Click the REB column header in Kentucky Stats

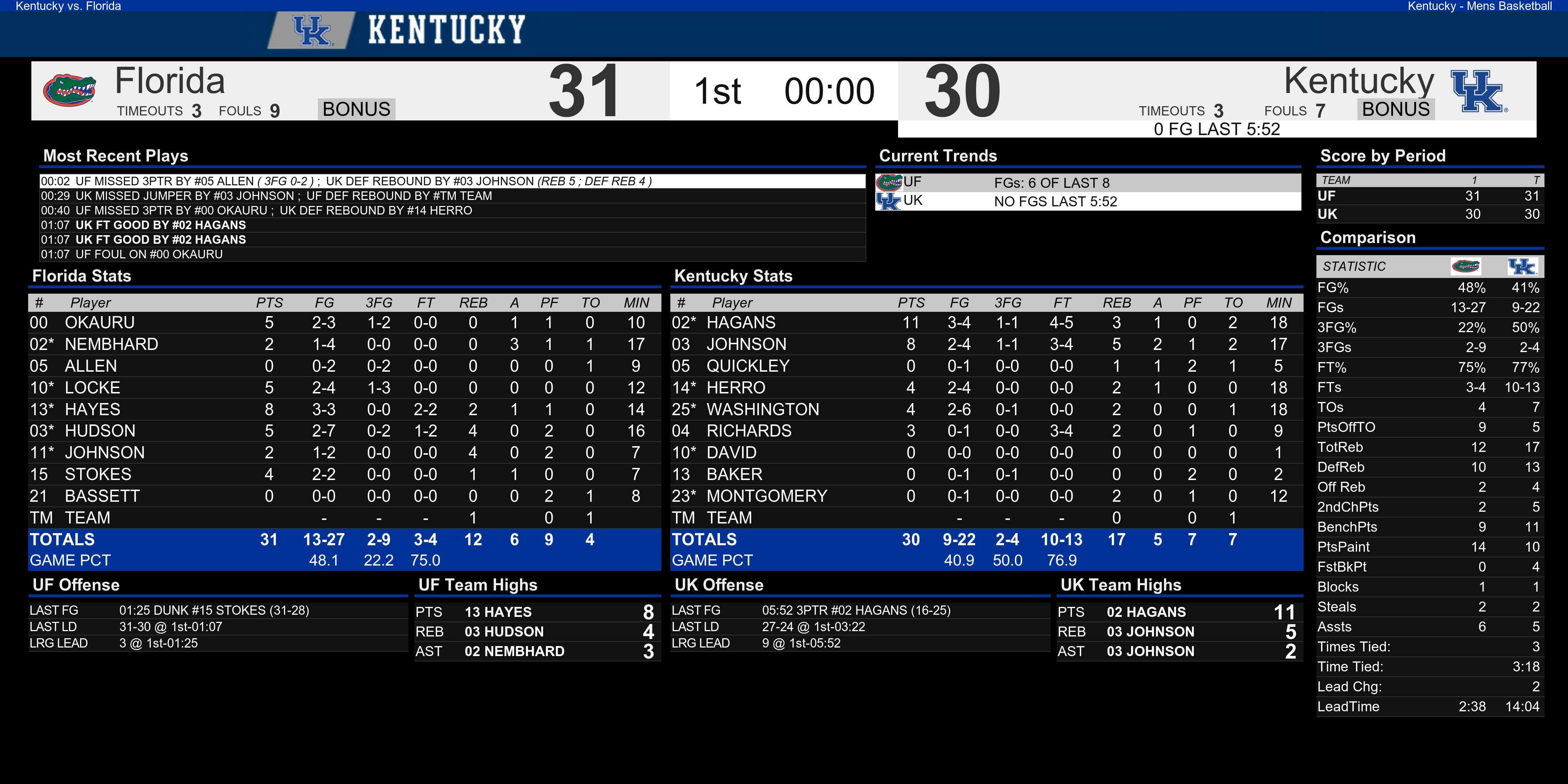[1116, 303]
